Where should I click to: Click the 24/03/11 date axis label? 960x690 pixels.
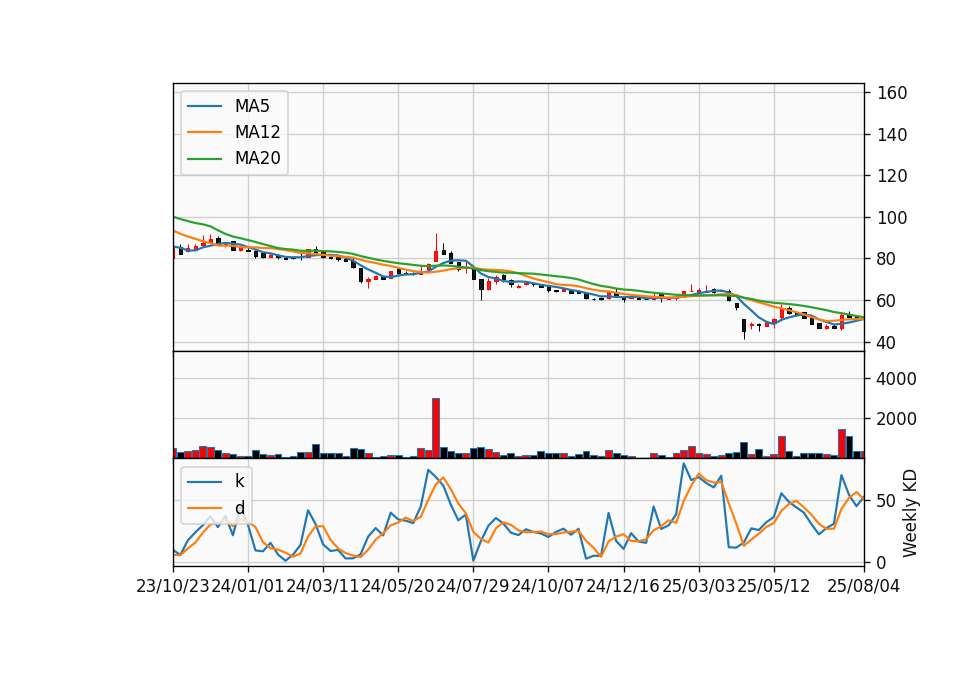pyautogui.click(x=323, y=586)
